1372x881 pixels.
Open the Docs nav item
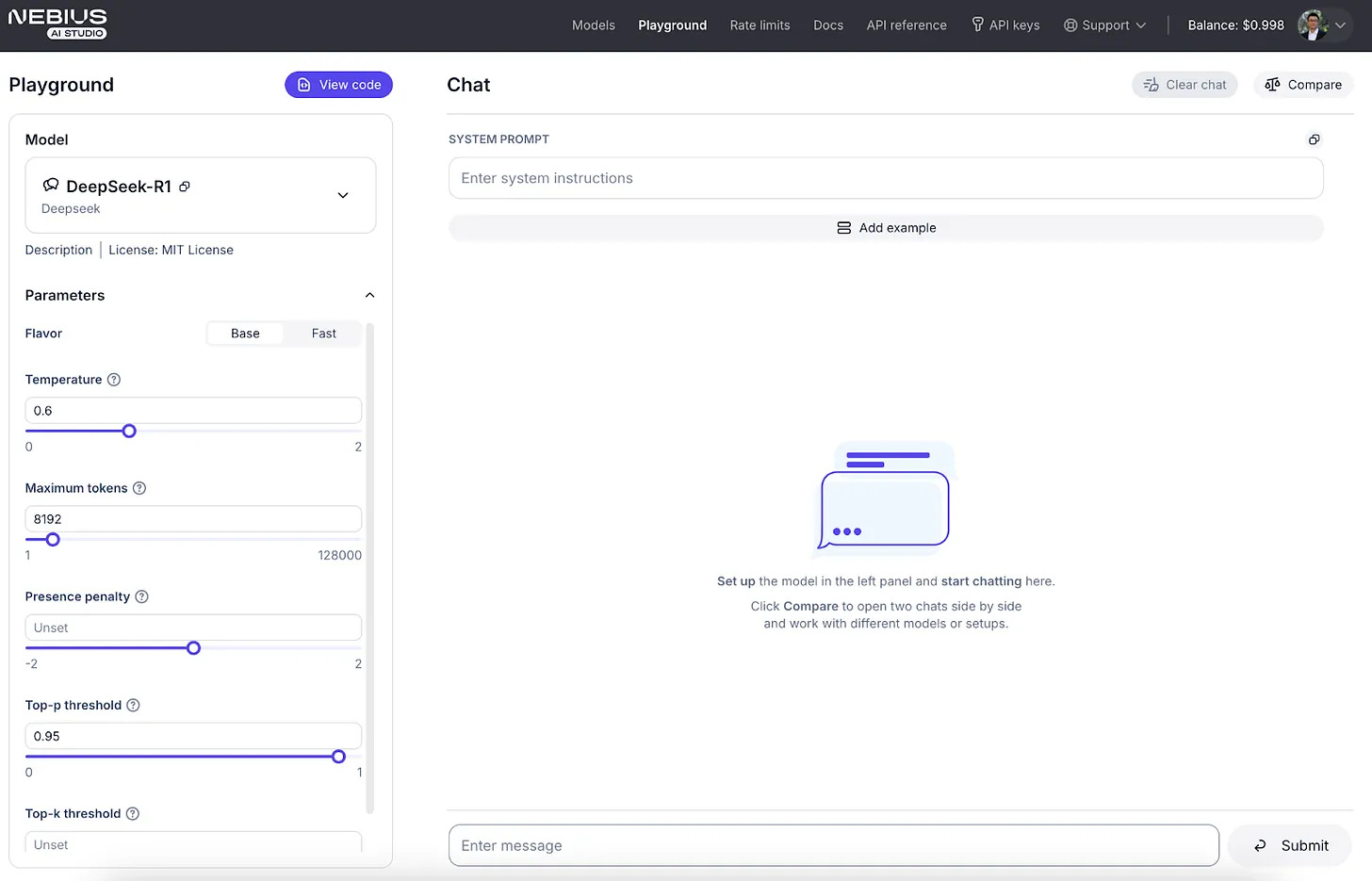(x=828, y=25)
